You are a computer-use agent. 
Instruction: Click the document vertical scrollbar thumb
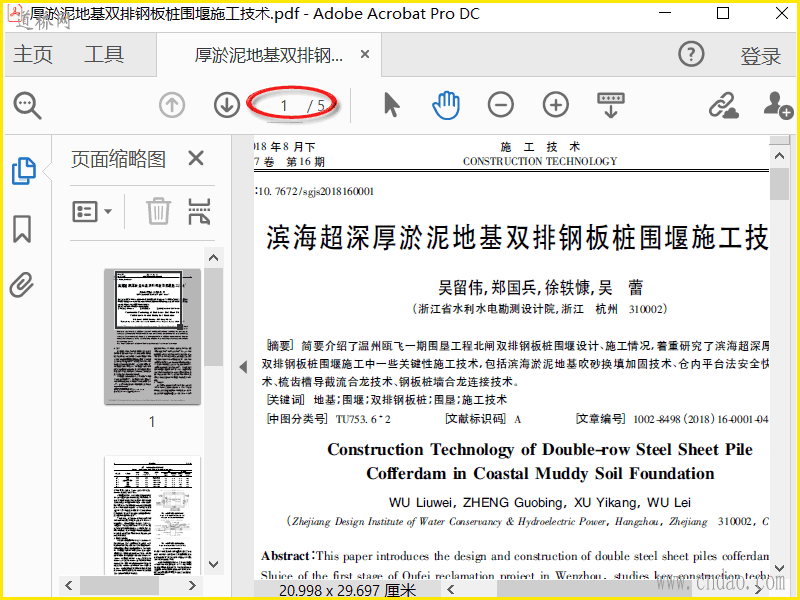tap(779, 184)
